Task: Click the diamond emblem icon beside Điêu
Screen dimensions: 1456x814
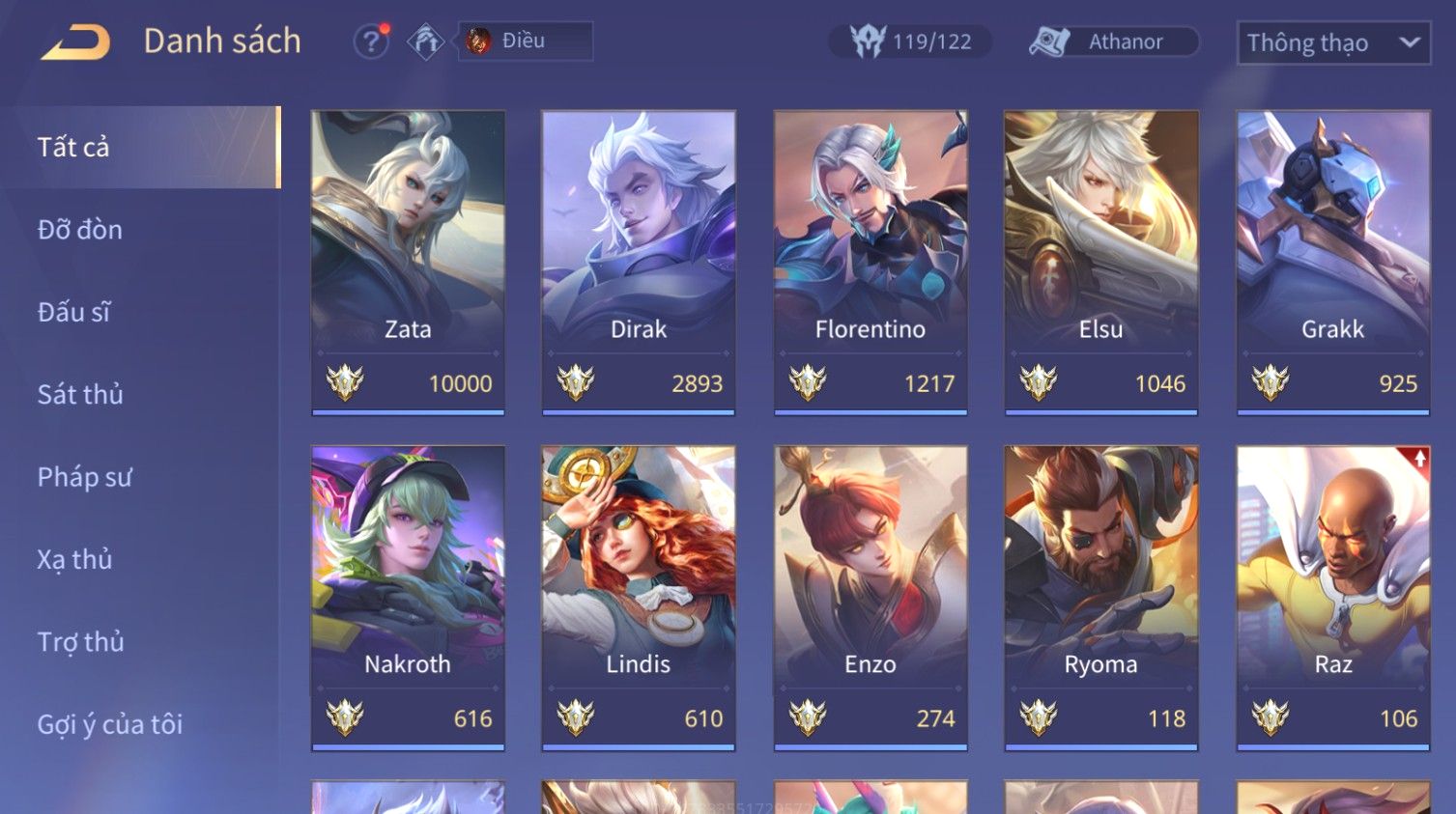Action: (425, 42)
